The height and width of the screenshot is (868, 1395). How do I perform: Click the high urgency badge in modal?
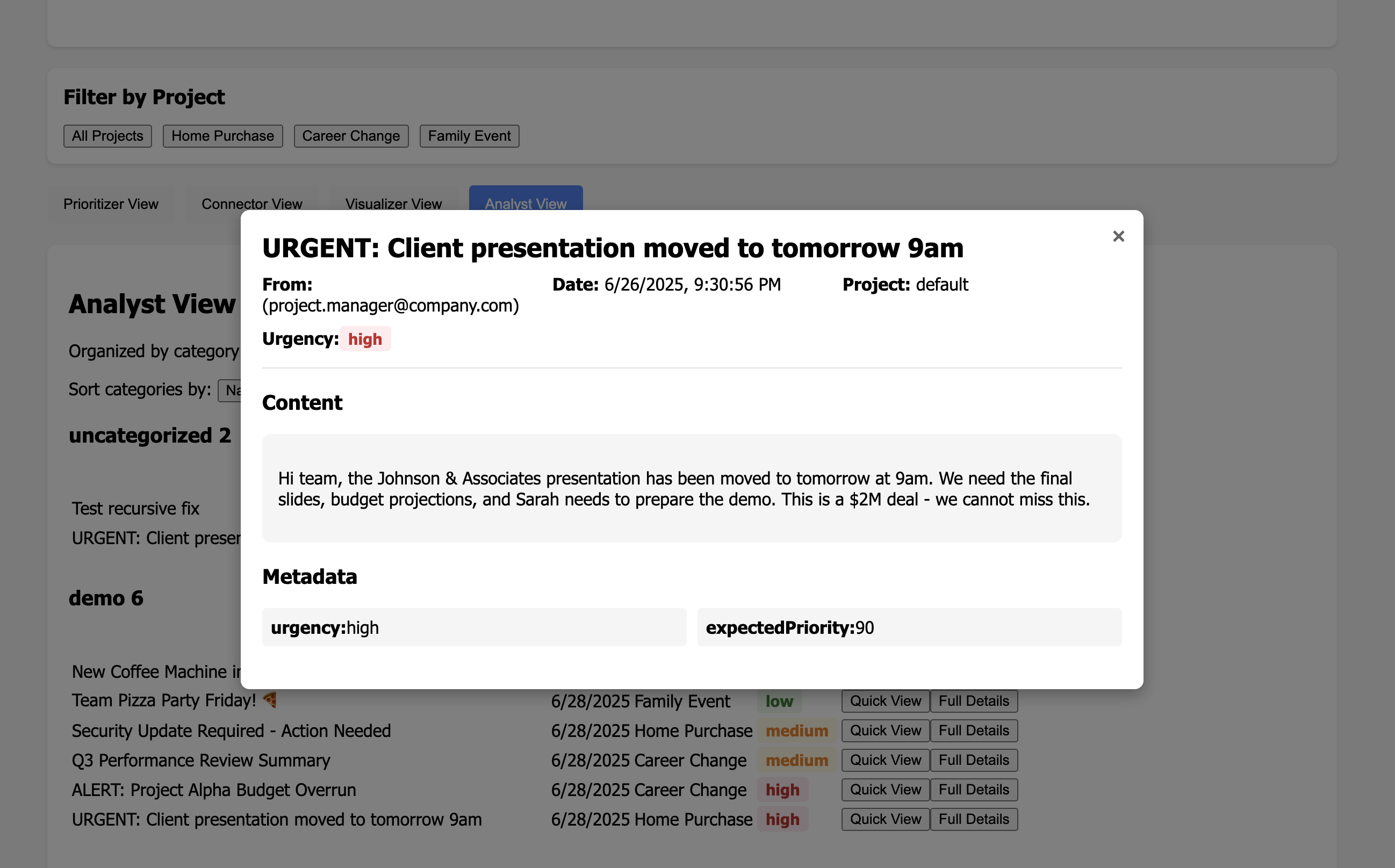point(365,339)
